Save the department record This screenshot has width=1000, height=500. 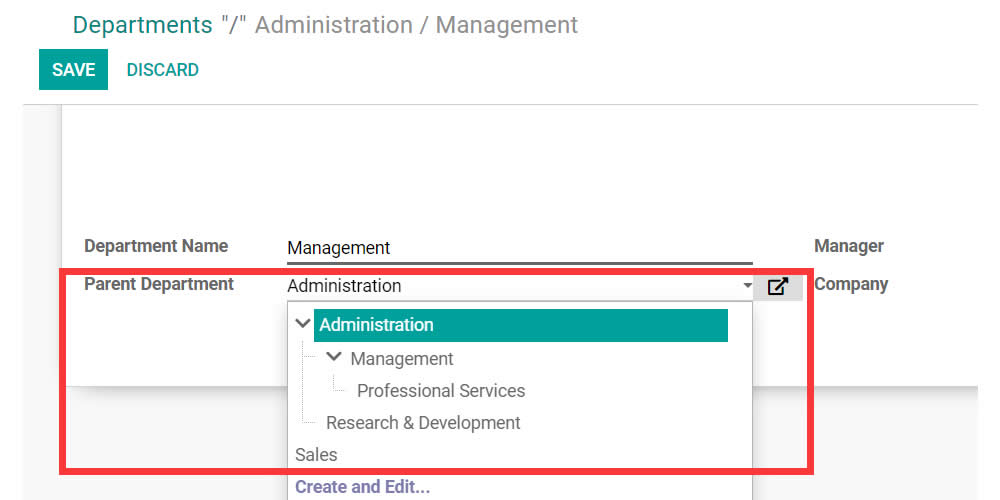(73, 70)
